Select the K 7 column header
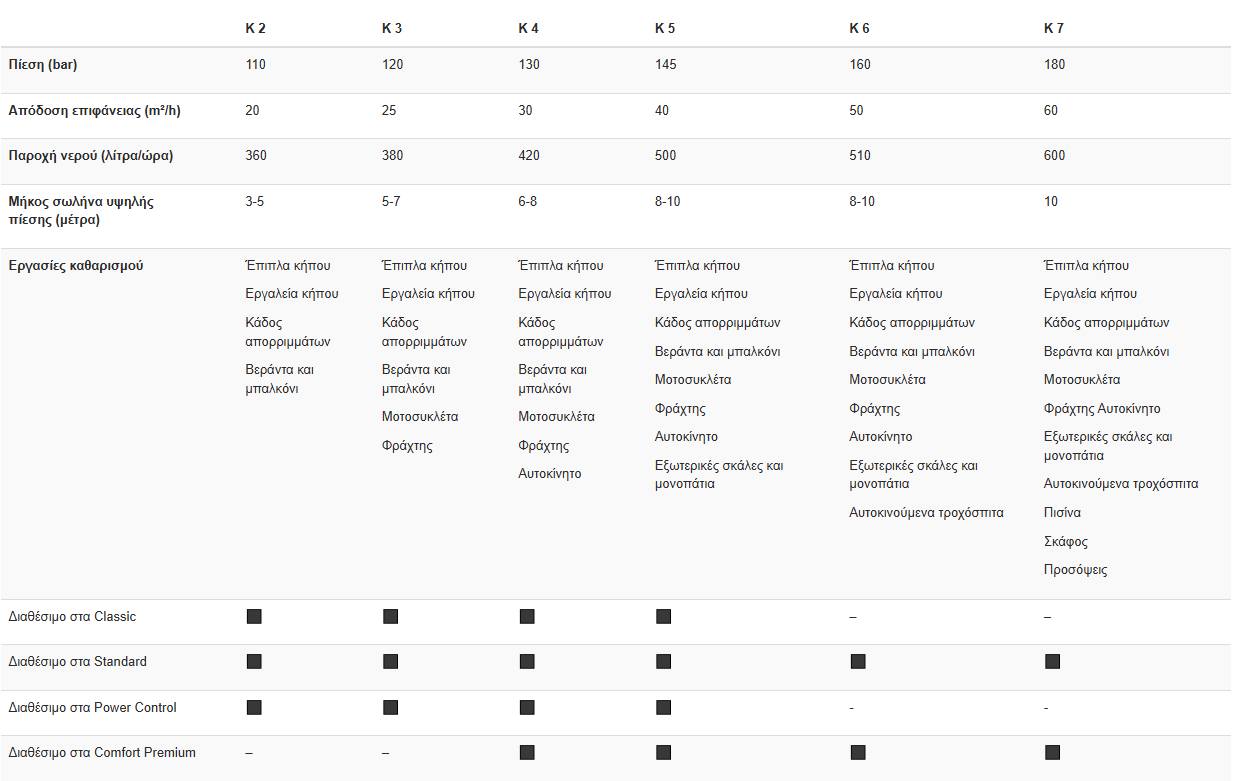 click(x=1054, y=28)
